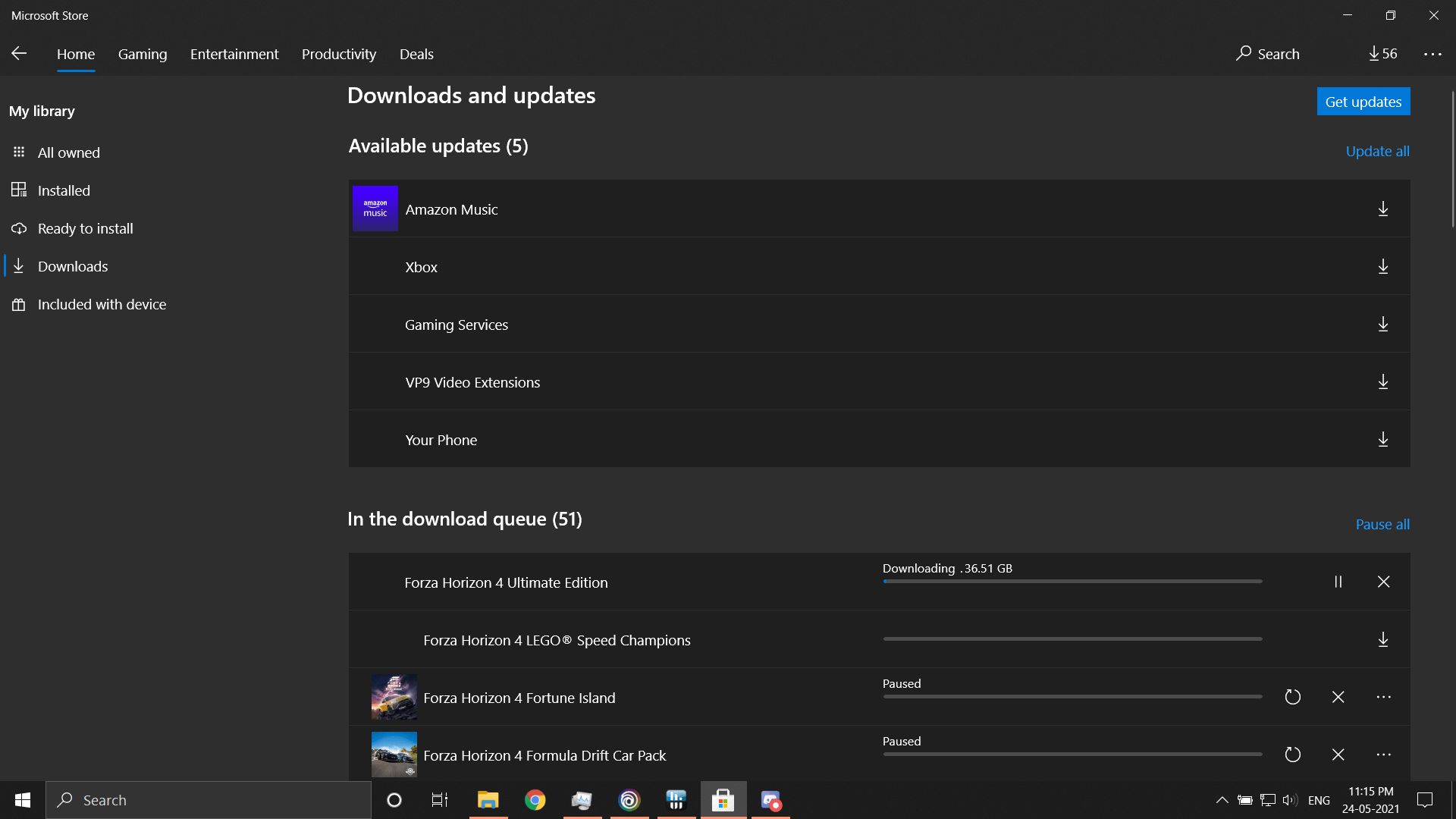This screenshot has height=819, width=1456.
Task: Click the page vertical scrollbar
Action: coord(1452,159)
